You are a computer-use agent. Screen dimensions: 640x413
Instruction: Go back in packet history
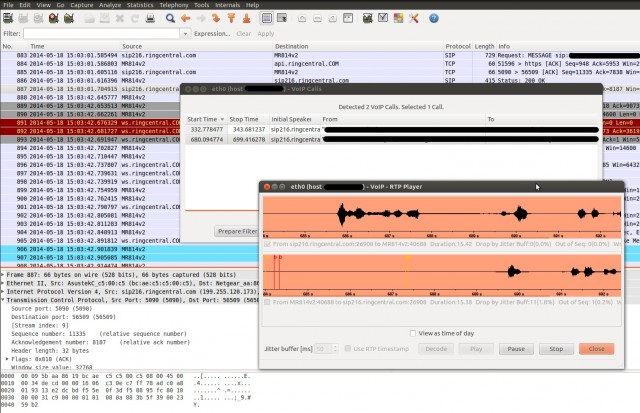coord(186,18)
